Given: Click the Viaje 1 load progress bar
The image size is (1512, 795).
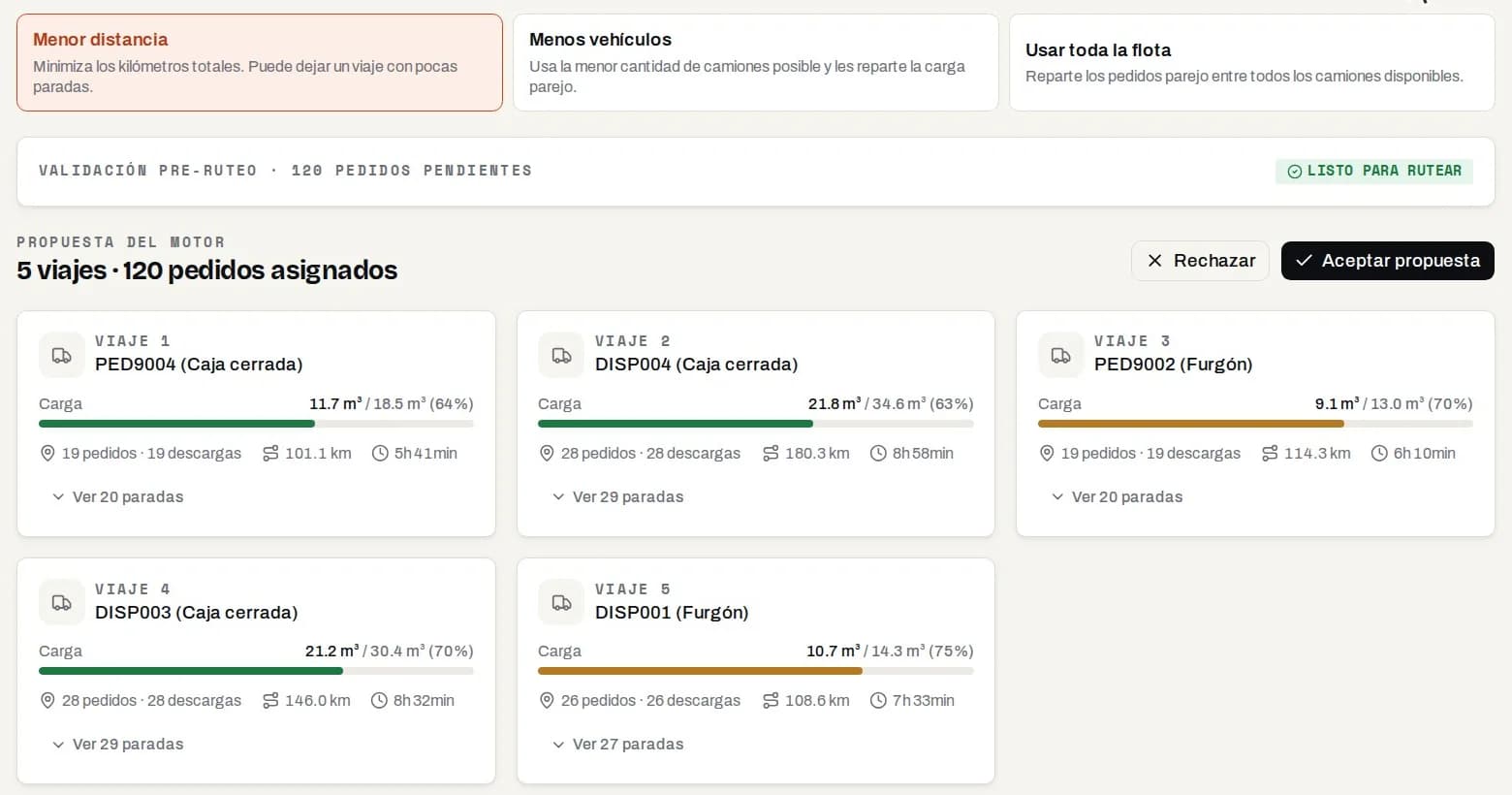Looking at the screenshot, I should [256, 424].
